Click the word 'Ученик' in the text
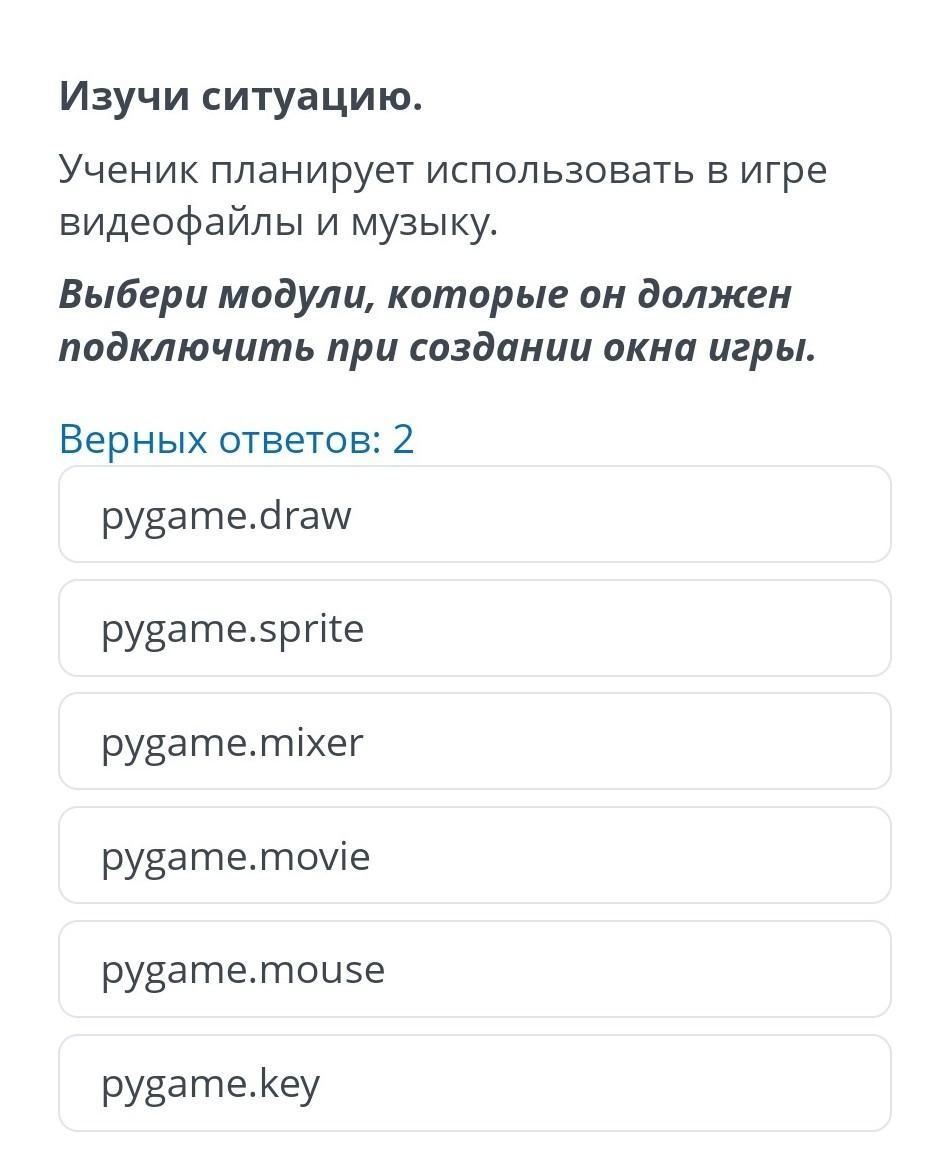940x1176 pixels. [x=129, y=170]
